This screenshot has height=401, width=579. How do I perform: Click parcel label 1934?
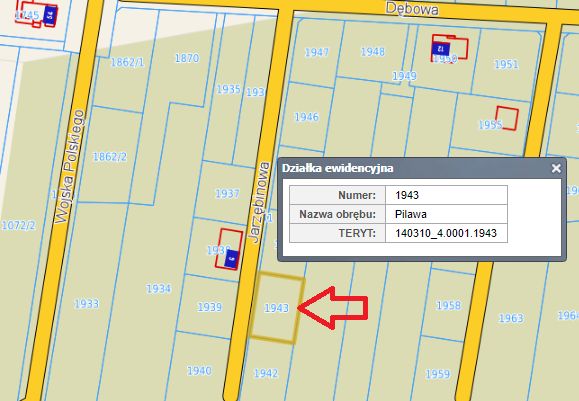tap(158, 288)
